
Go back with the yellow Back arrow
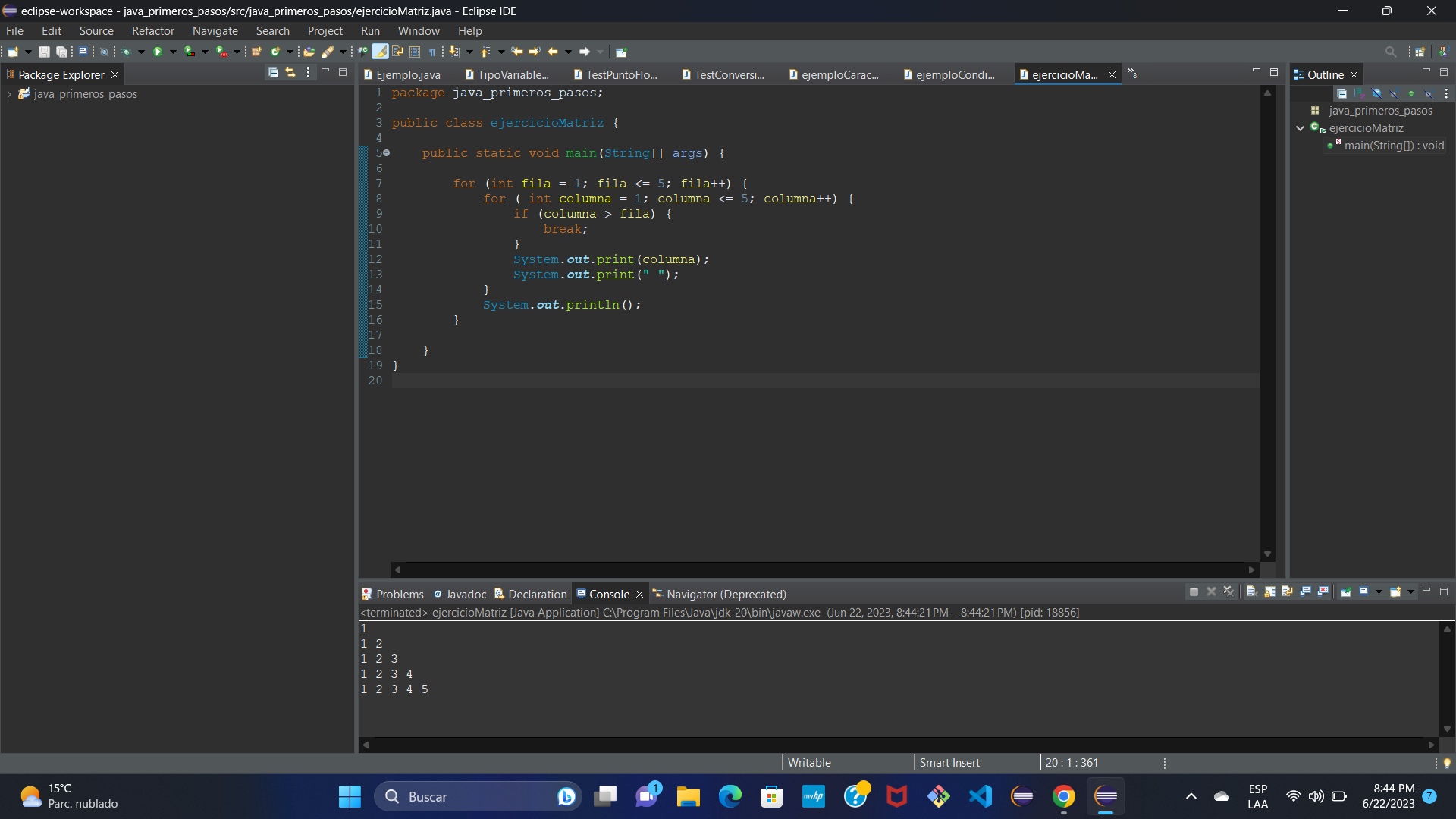point(553,52)
